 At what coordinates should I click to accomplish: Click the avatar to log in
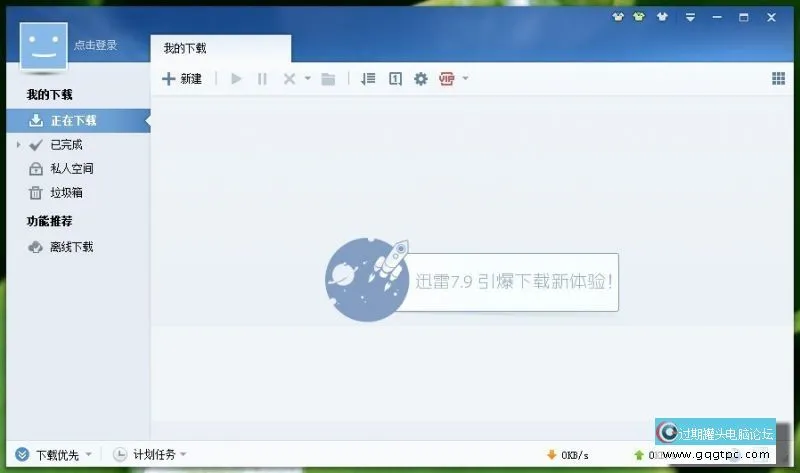pos(43,46)
